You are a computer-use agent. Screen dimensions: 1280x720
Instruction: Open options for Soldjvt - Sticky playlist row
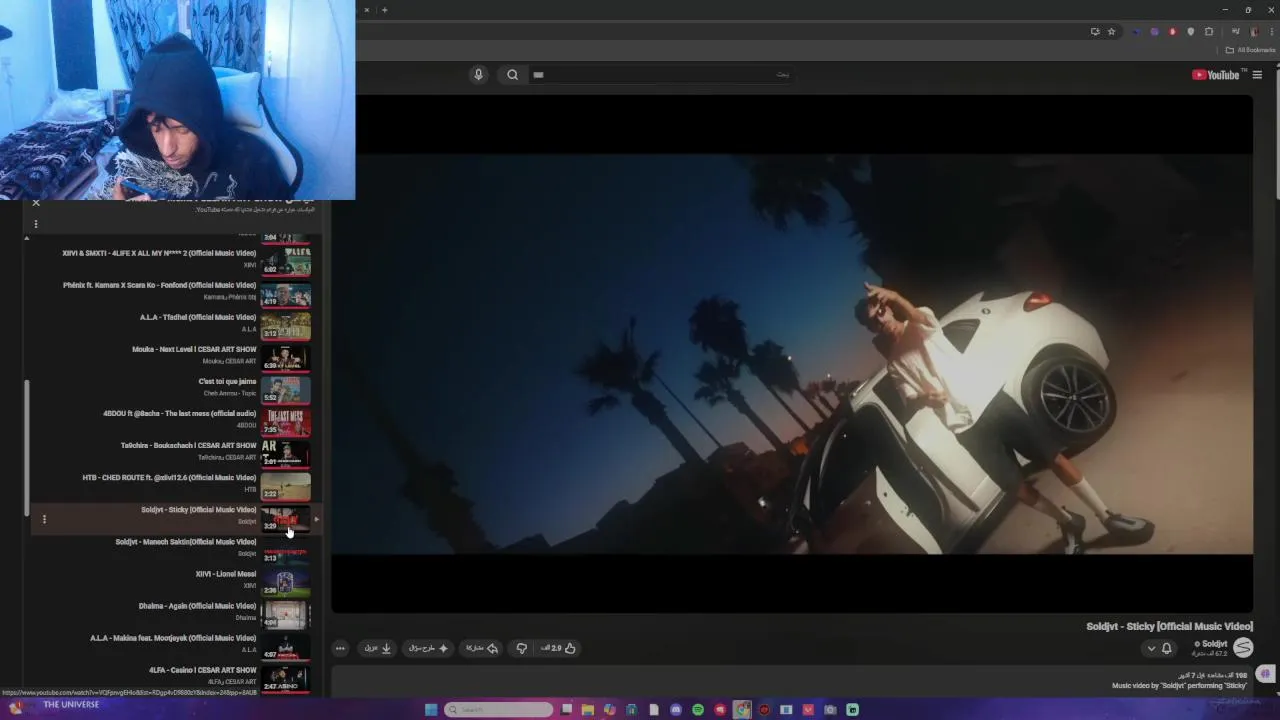tap(44, 519)
